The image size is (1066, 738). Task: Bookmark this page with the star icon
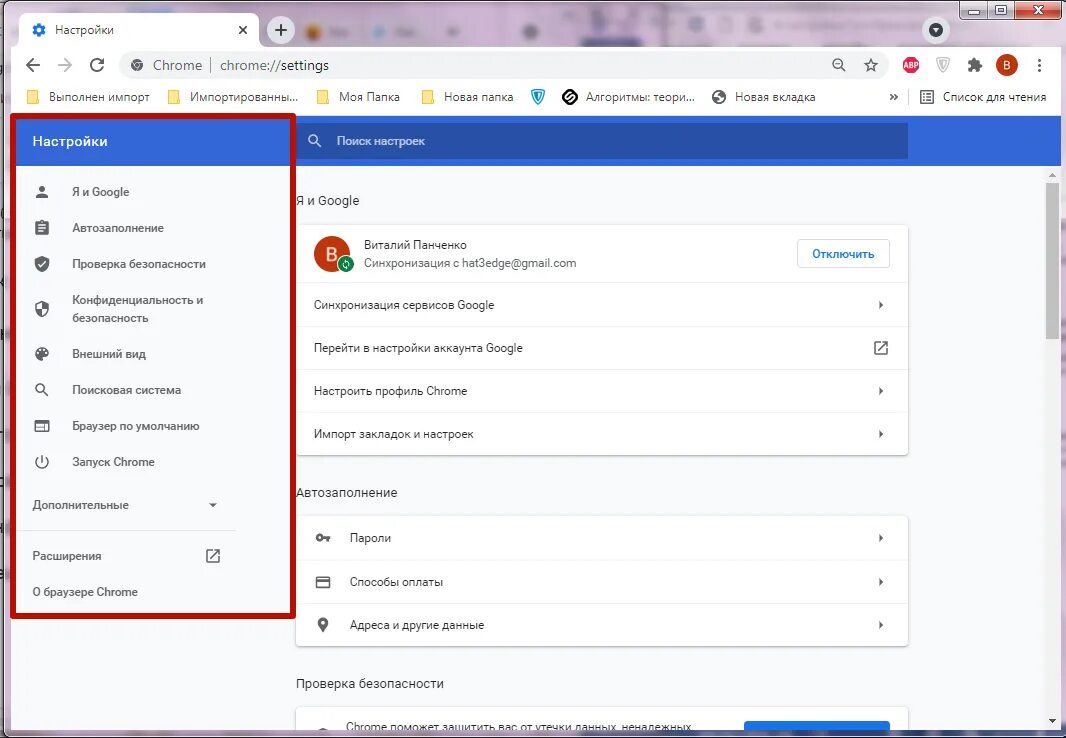pos(871,65)
